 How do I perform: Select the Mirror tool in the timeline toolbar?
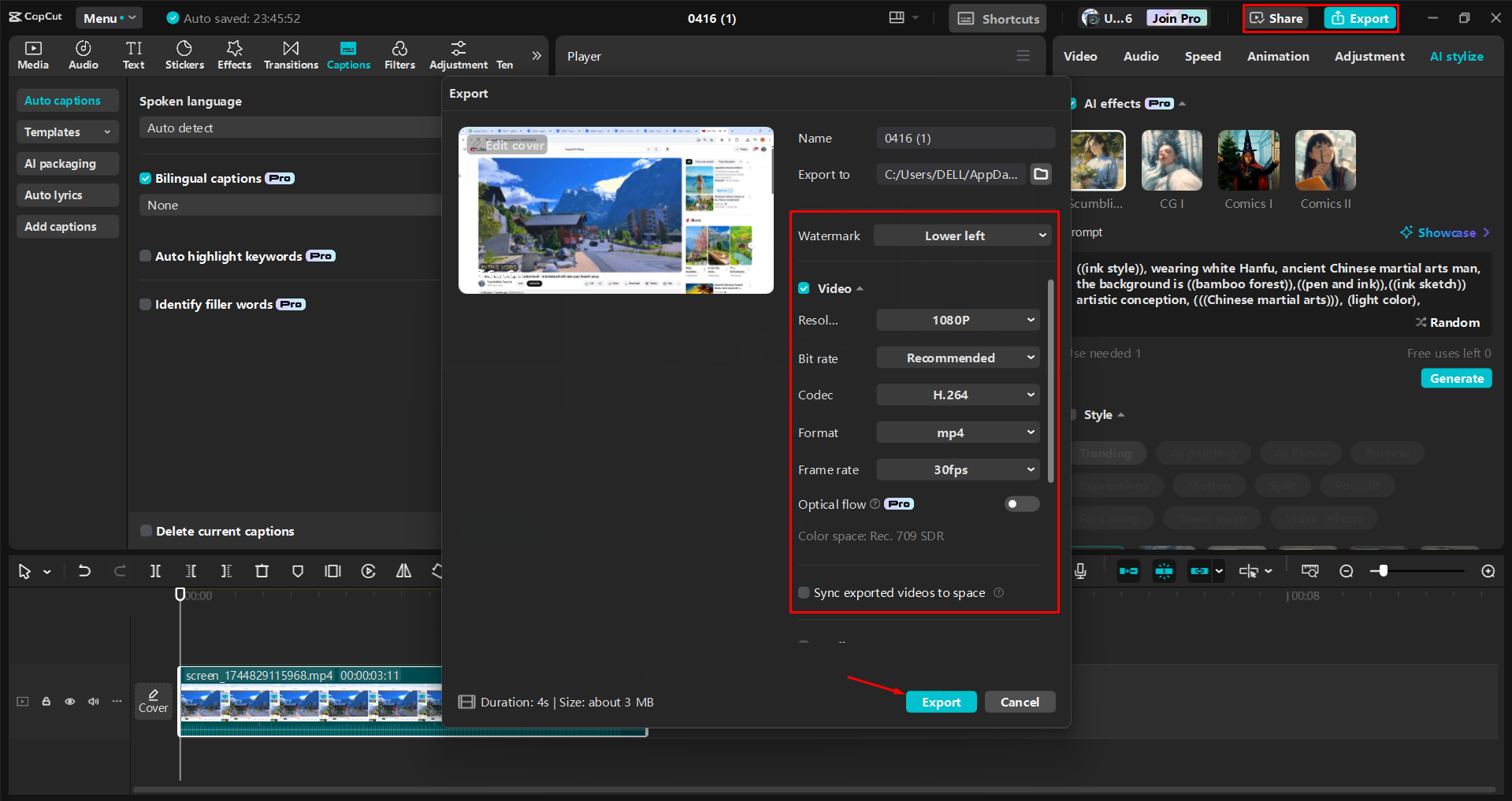403,571
